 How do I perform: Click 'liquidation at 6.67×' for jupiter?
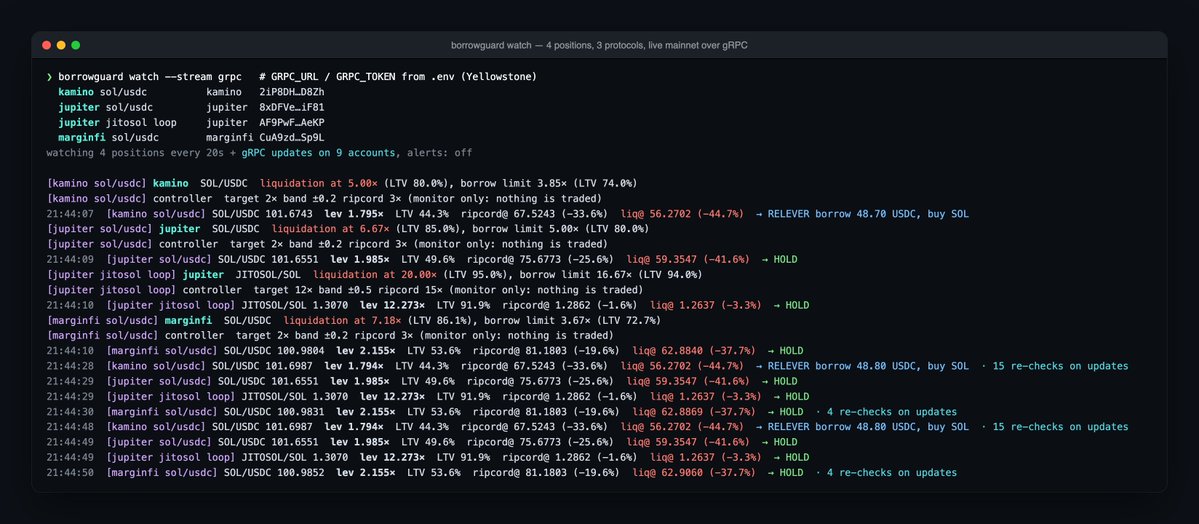pos(331,229)
